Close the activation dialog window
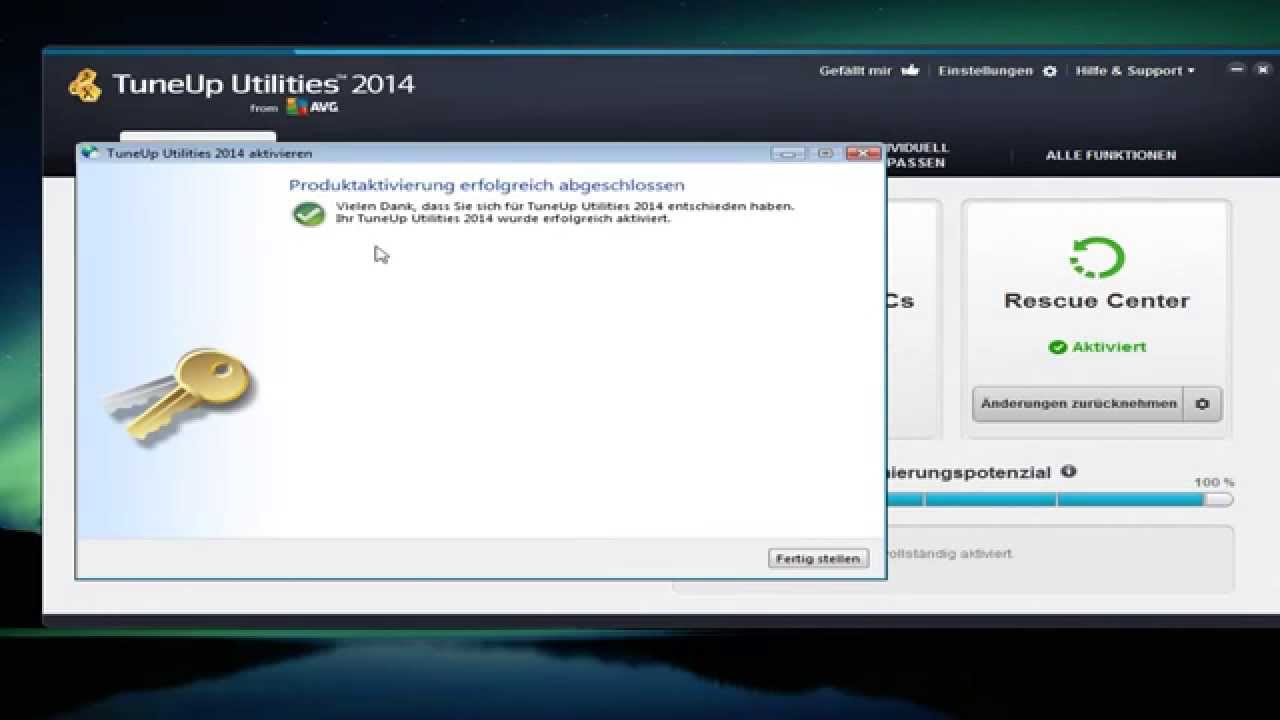Screen dimensions: 1280x720 pos(862,153)
